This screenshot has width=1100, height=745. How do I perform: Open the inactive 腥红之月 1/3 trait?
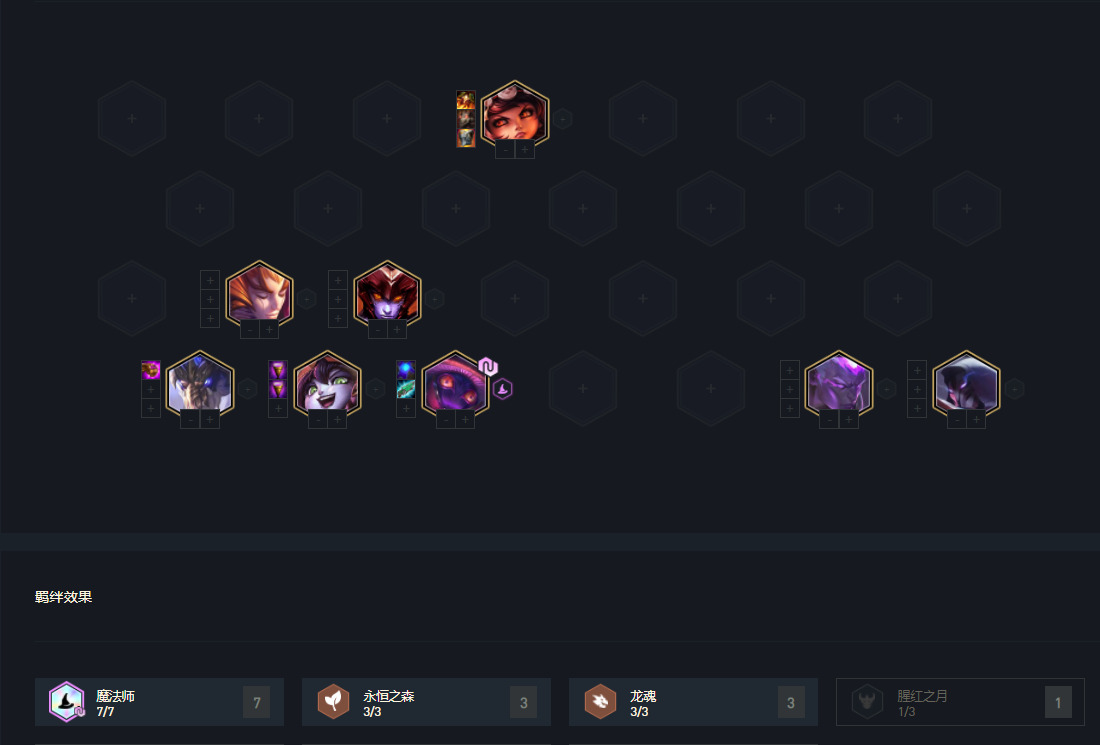tap(960, 702)
